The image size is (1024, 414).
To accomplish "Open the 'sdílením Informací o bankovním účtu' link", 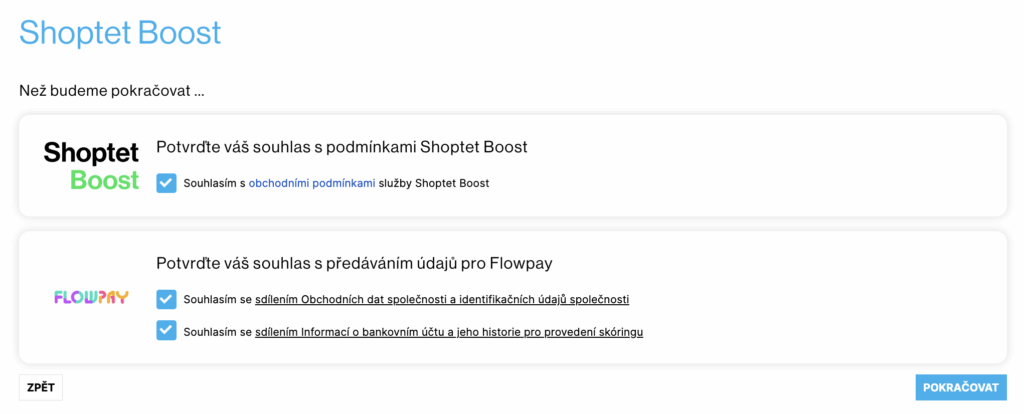I will (449, 332).
